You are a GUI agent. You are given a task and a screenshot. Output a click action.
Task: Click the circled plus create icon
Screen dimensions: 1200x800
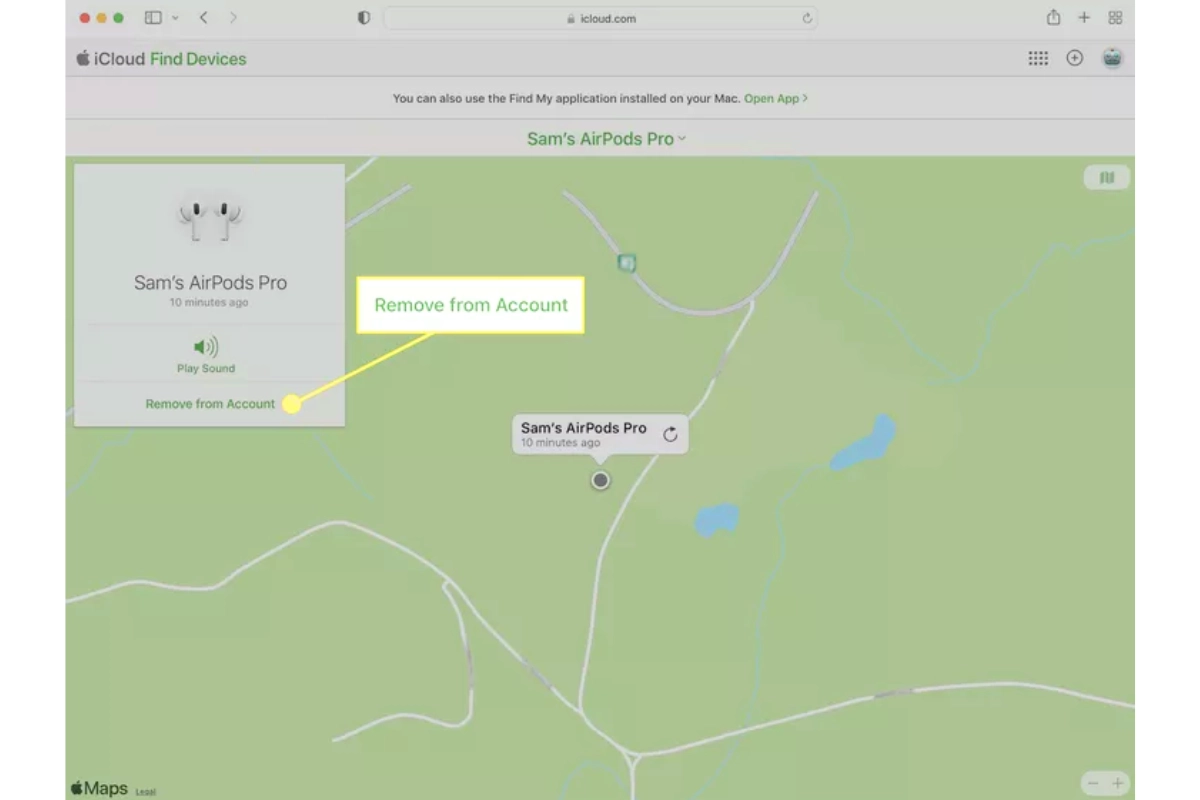coord(1075,59)
